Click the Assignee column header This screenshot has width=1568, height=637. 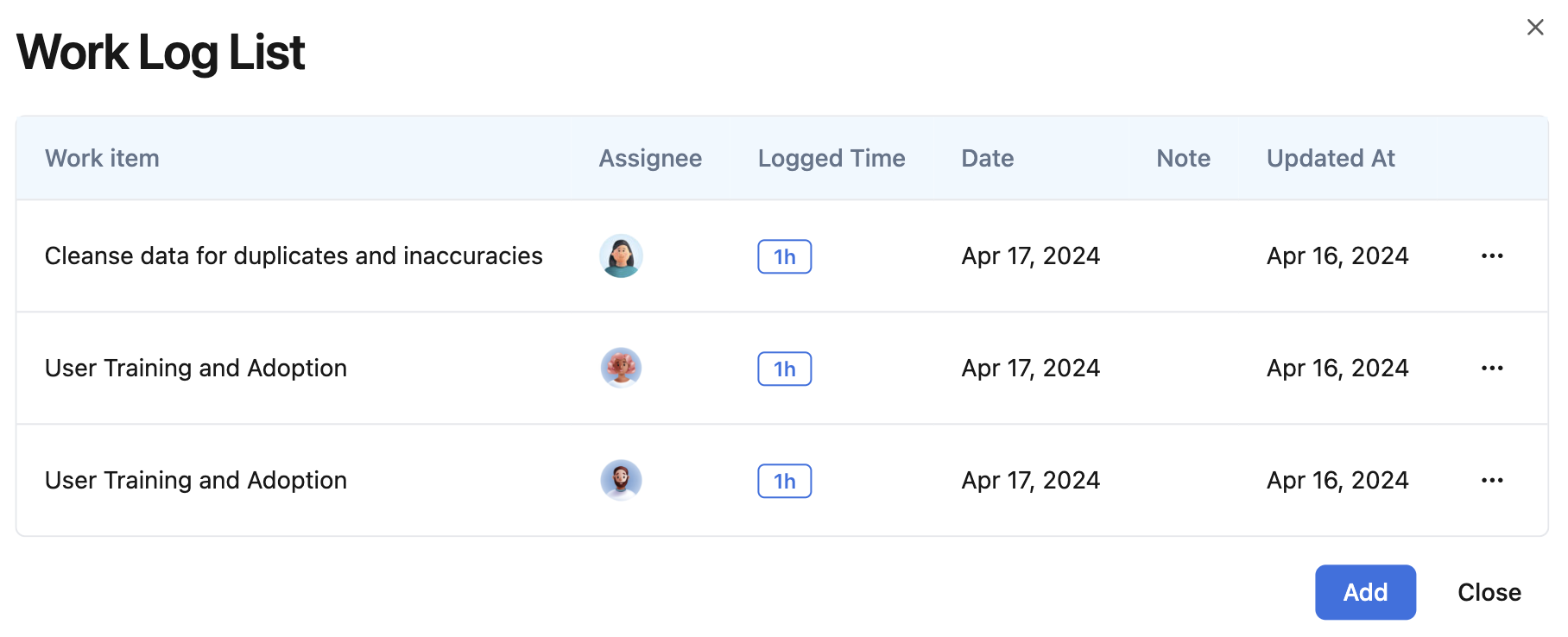point(650,159)
